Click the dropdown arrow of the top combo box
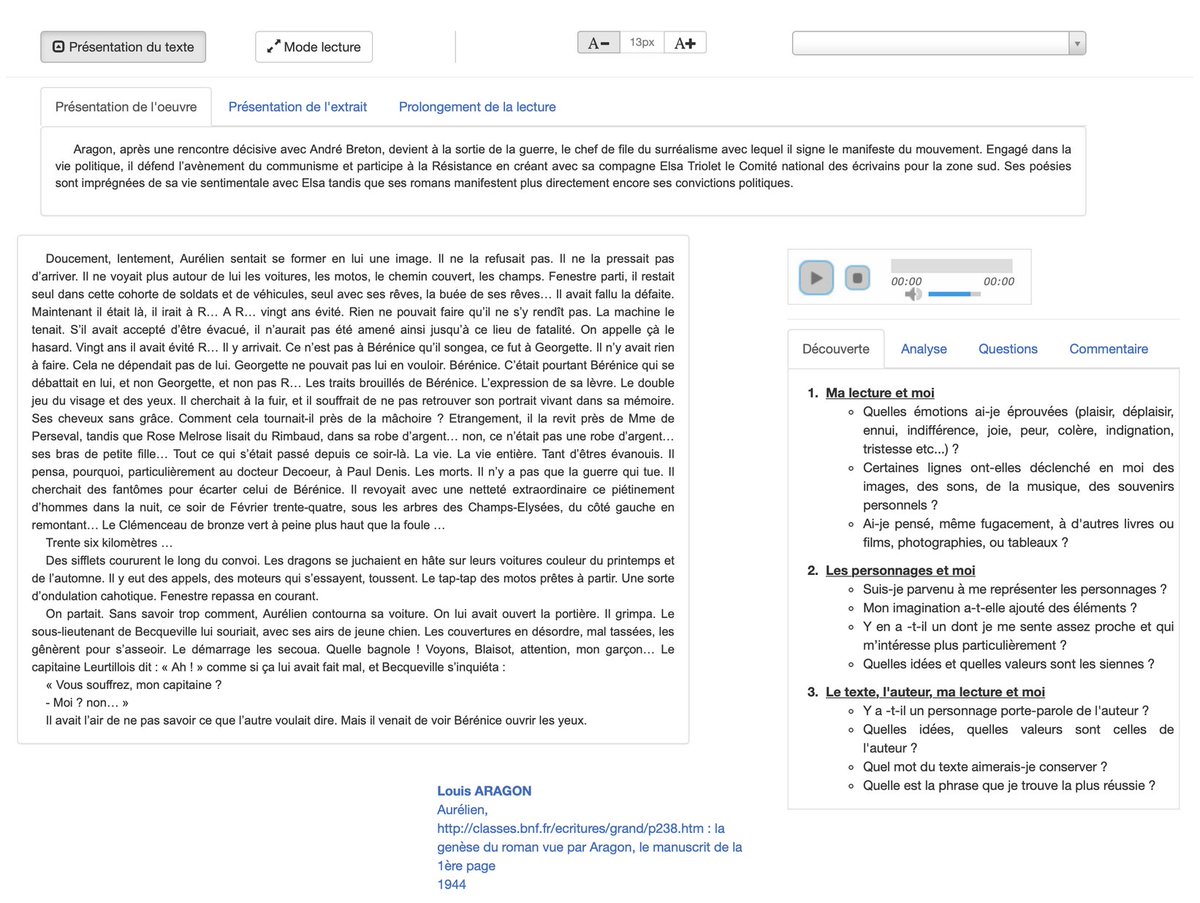 (1077, 43)
